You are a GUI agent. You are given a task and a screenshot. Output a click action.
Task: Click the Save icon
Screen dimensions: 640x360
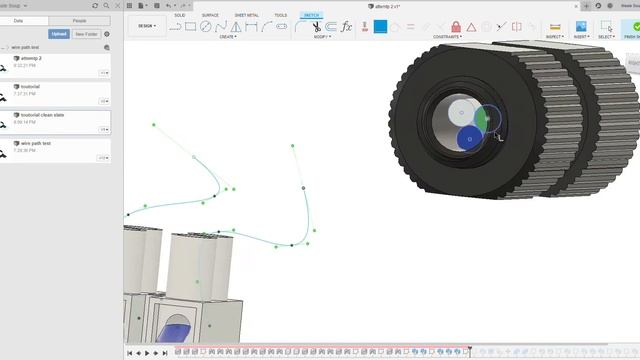pos(157,6)
